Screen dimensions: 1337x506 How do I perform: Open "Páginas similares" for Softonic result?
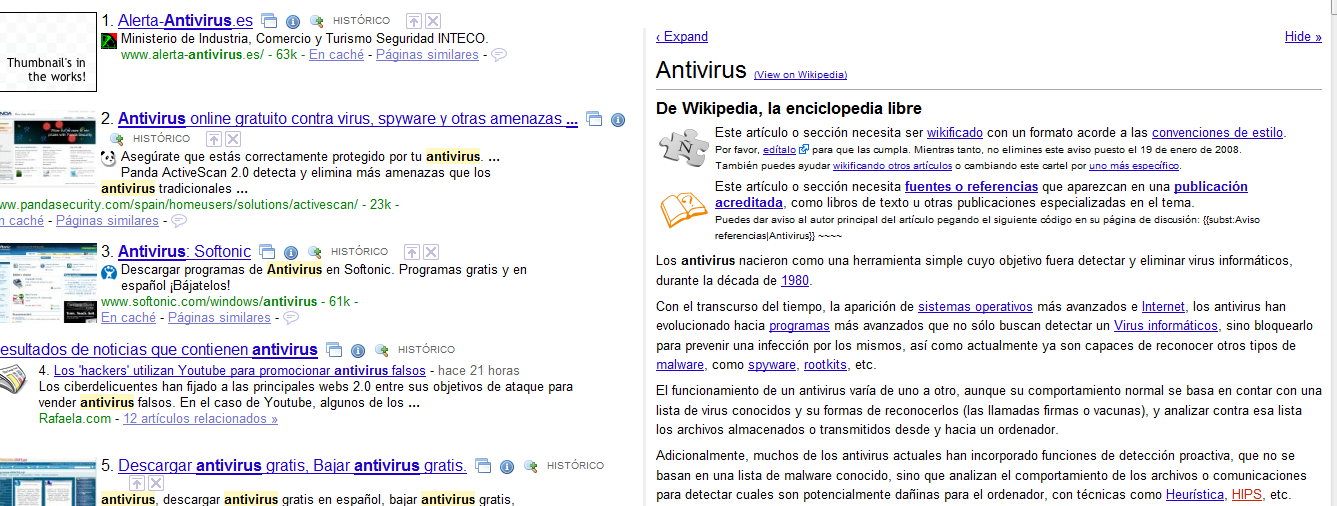[x=219, y=318]
